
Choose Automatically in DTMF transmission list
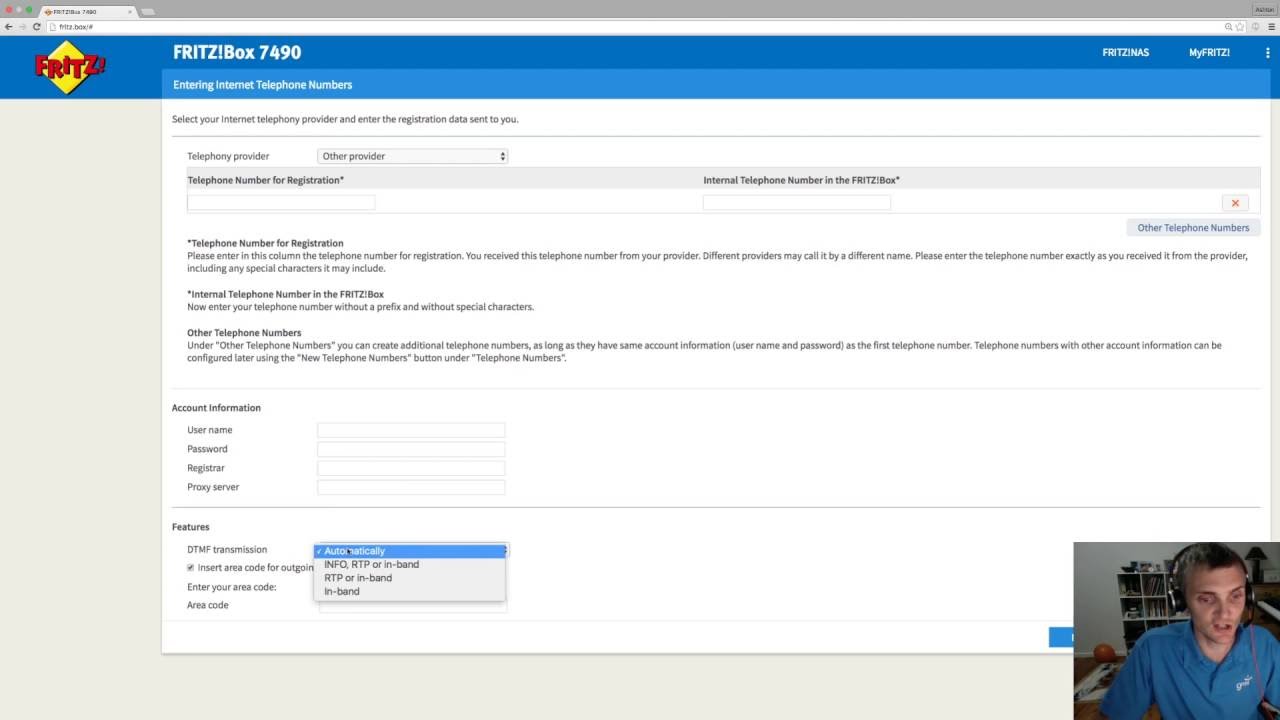410,551
